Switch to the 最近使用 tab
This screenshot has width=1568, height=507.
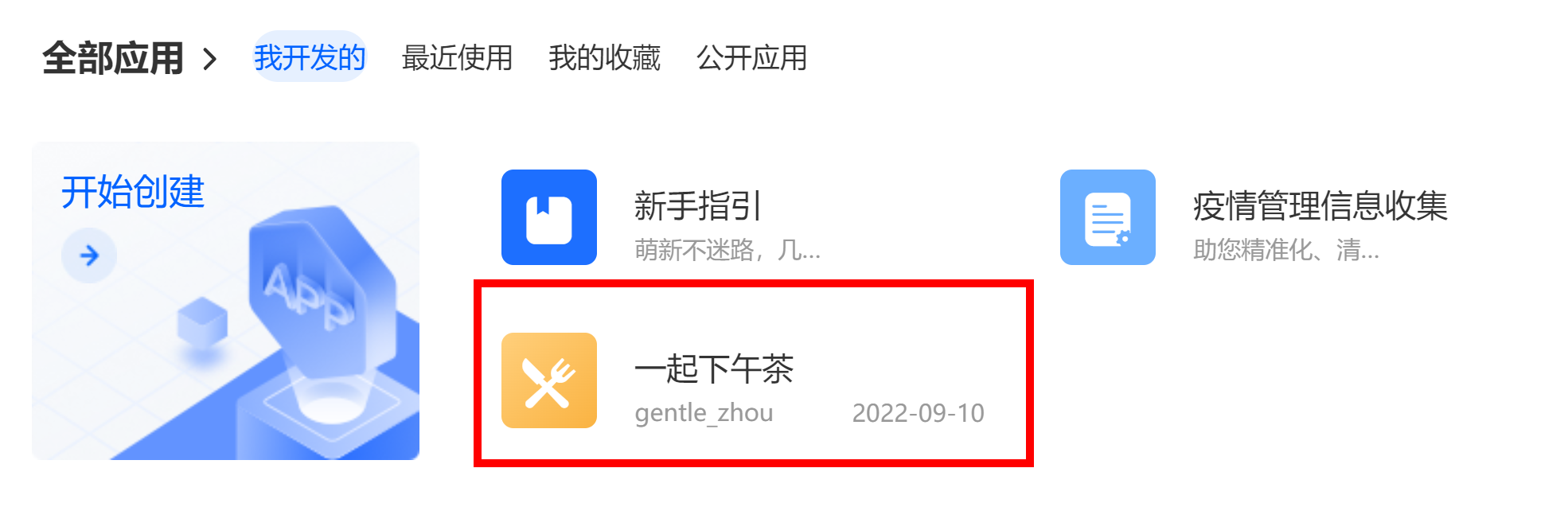[457, 58]
